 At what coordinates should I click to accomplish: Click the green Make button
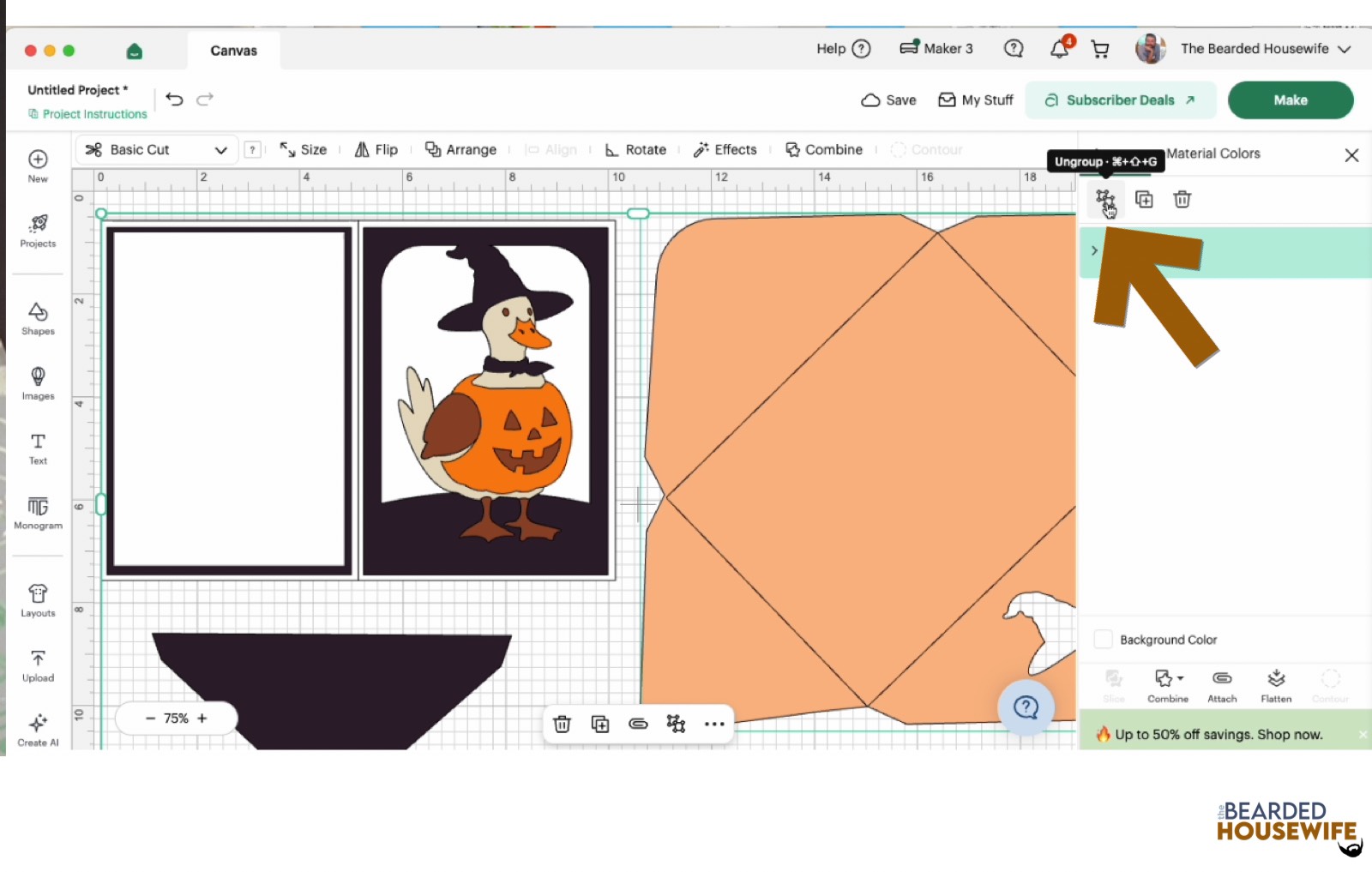(x=1291, y=100)
